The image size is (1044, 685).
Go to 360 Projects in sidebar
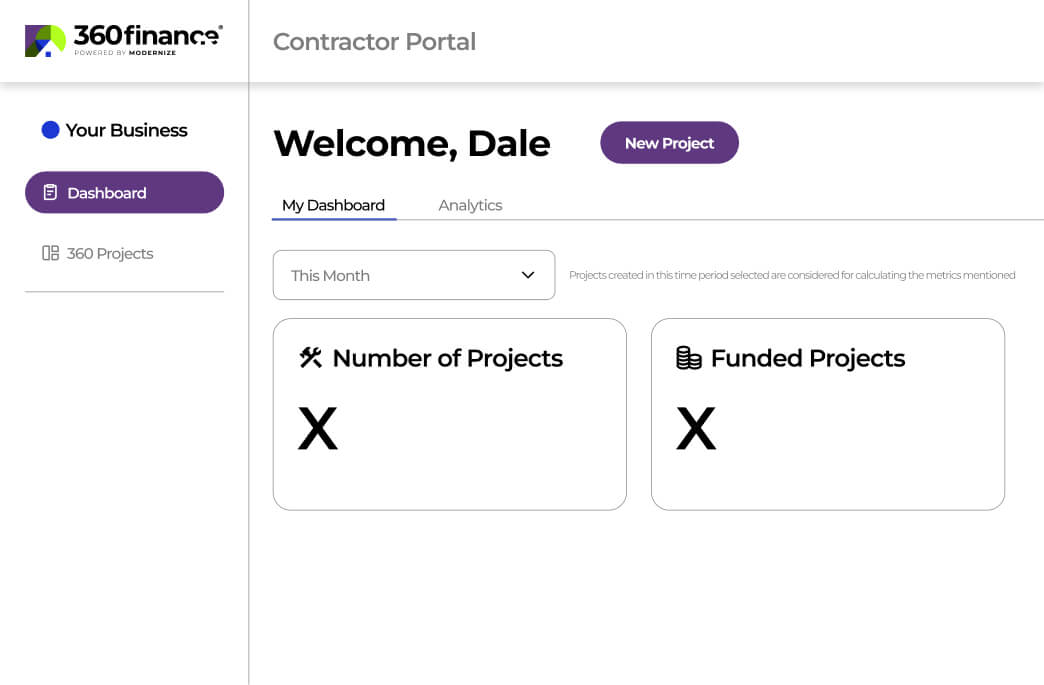[110, 254]
